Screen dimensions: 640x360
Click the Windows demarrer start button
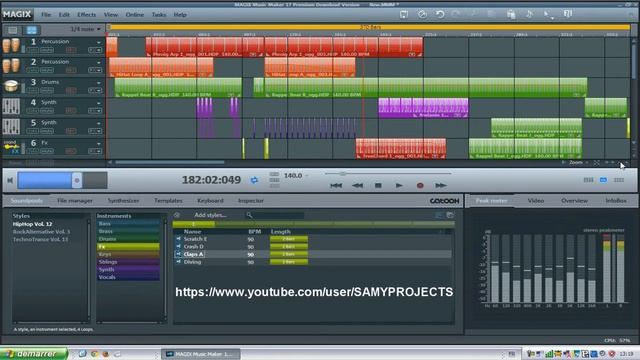pyautogui.click(x=33, y=354)
